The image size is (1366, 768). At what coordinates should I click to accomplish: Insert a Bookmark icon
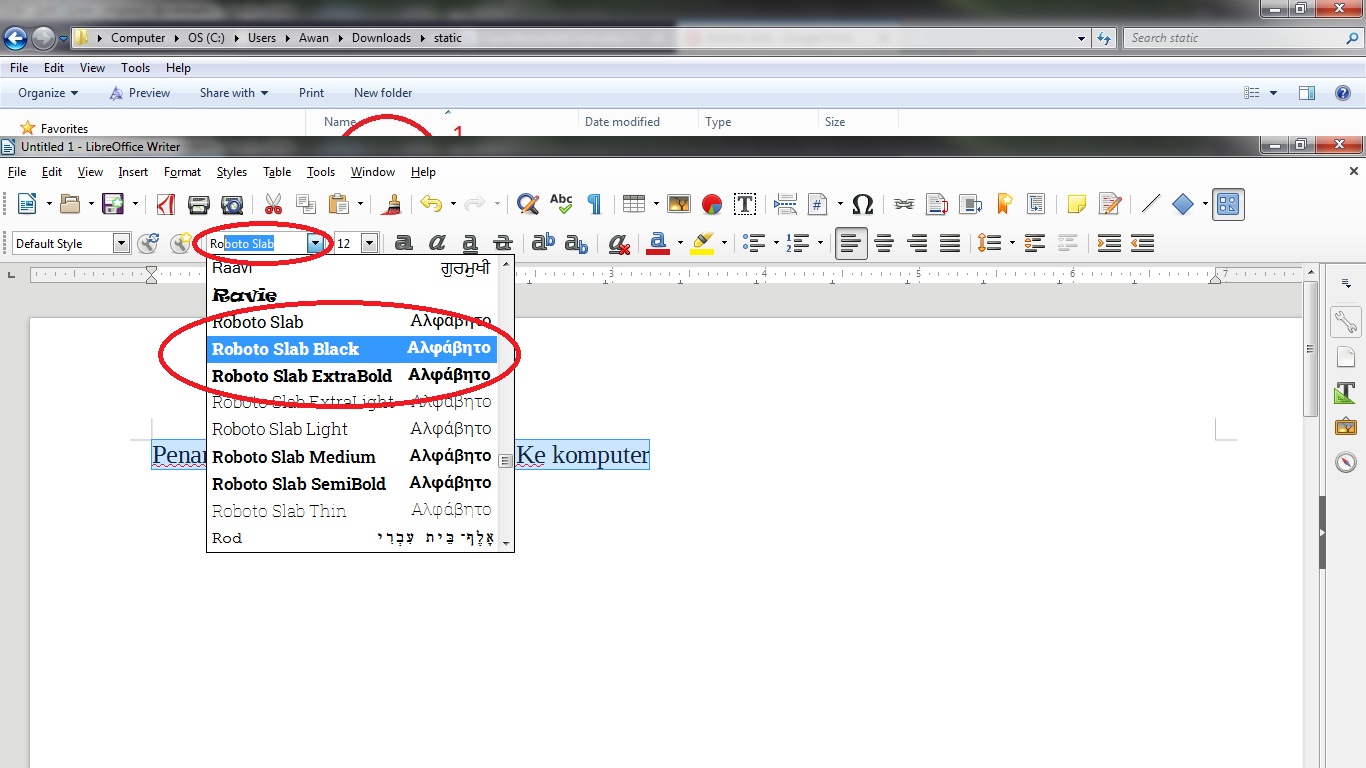(x=1004, y=204)
